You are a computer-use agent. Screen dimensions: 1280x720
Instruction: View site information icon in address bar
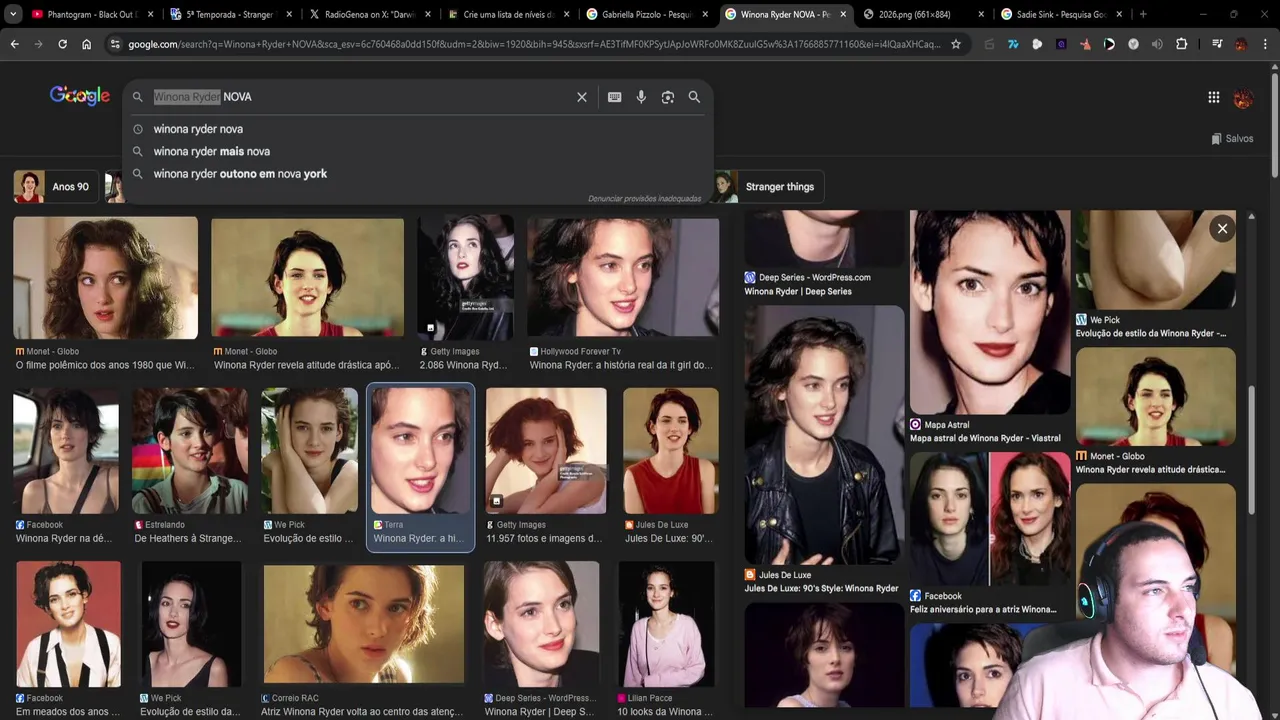tap(115, 44)
